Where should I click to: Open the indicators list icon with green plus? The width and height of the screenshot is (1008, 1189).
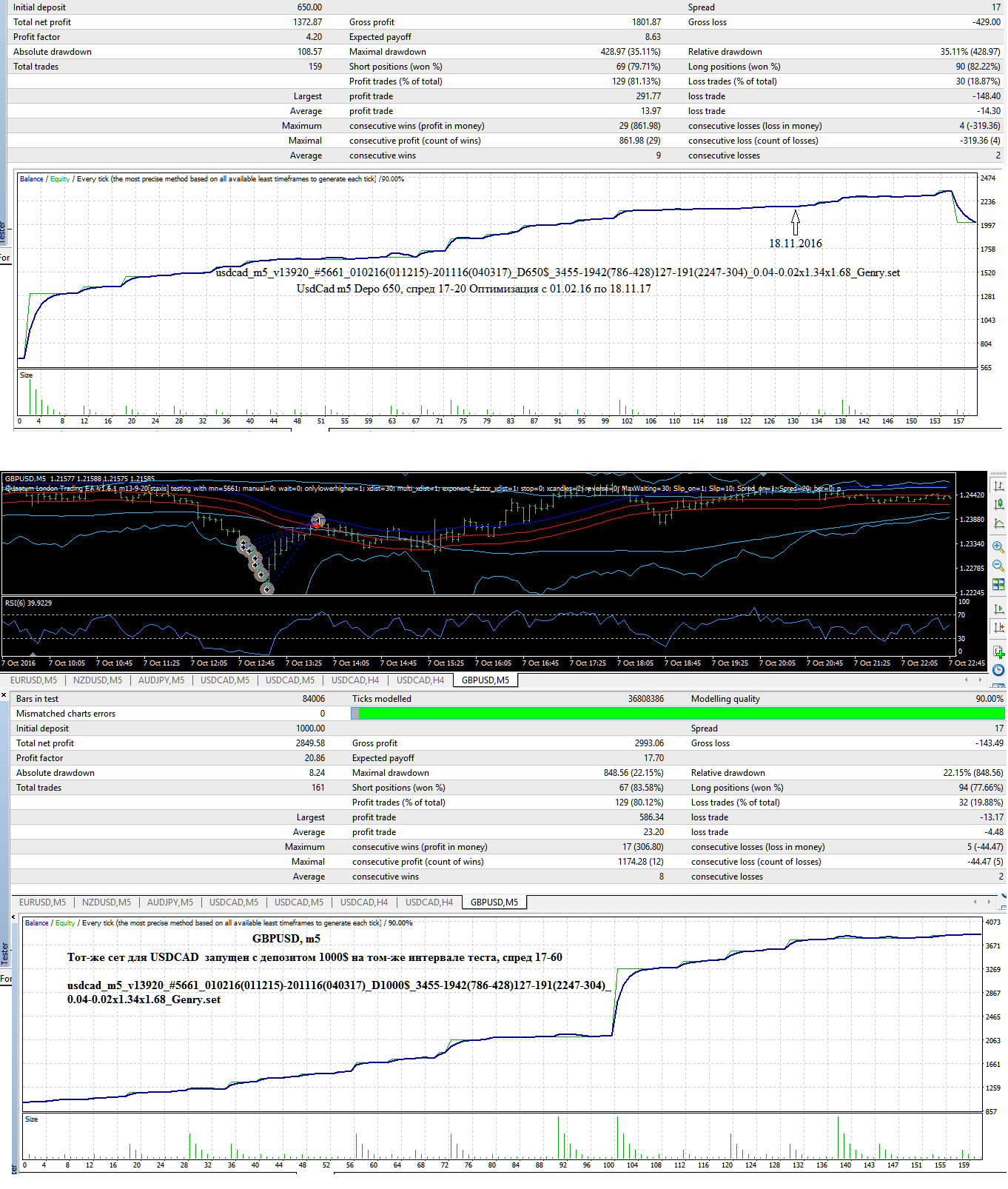[998, 652]
